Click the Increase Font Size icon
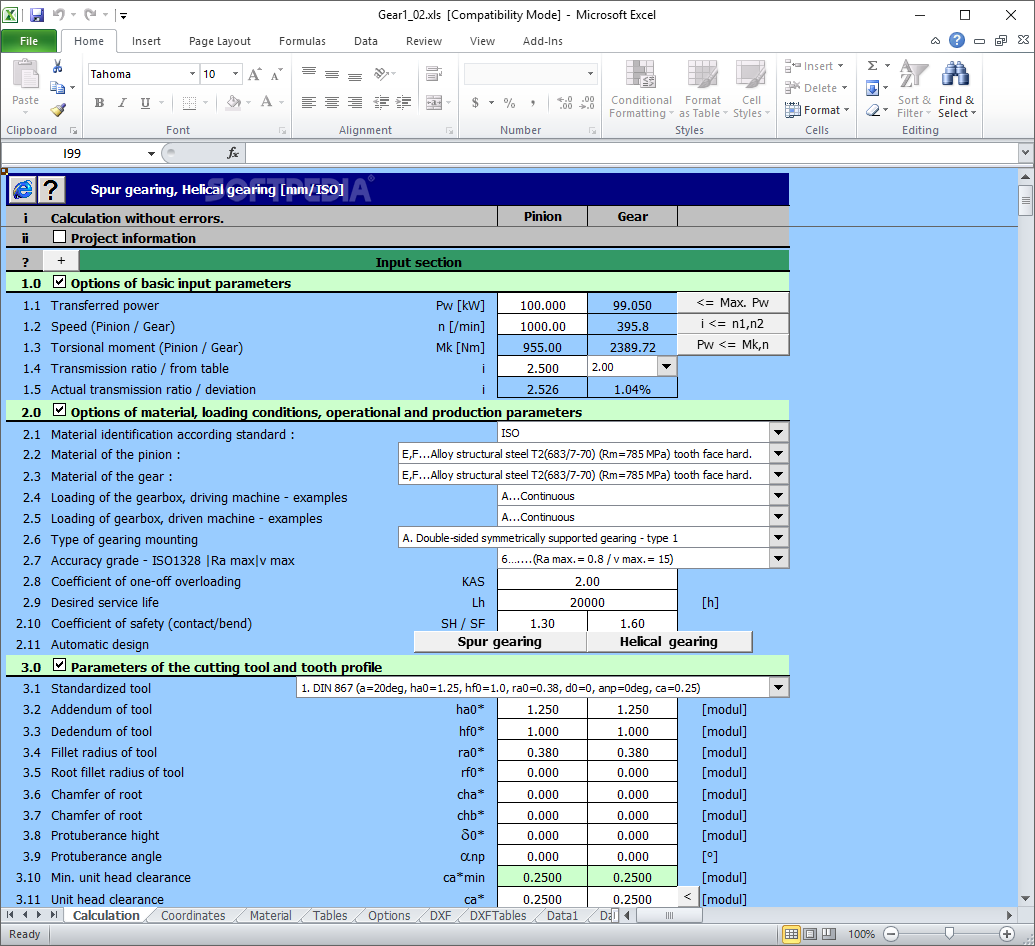The width and height of the screenshot is (1035, 946). pyautogui.click(x=255, y=74)
